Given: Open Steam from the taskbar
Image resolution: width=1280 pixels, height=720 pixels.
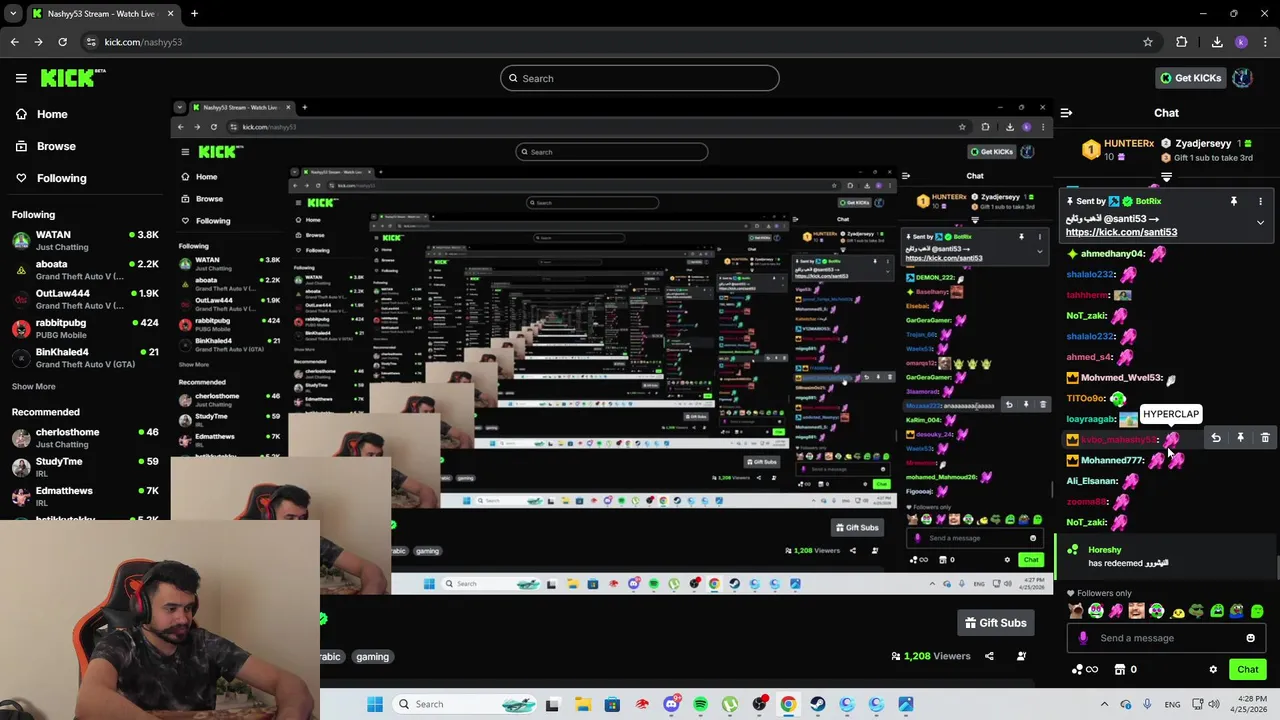Looking at the screenshot, I should [818, 704].
